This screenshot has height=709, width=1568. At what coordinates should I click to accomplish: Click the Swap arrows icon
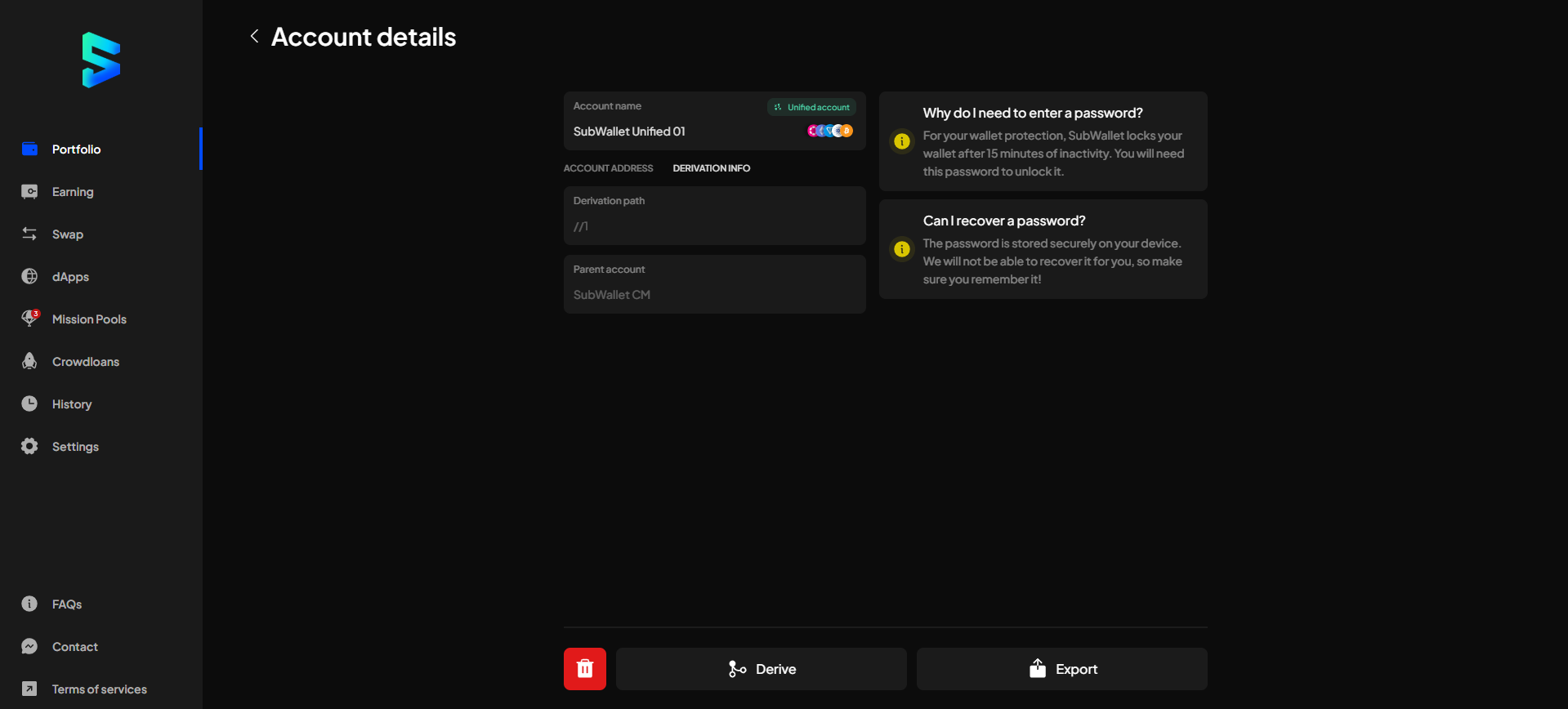(29, 234)
